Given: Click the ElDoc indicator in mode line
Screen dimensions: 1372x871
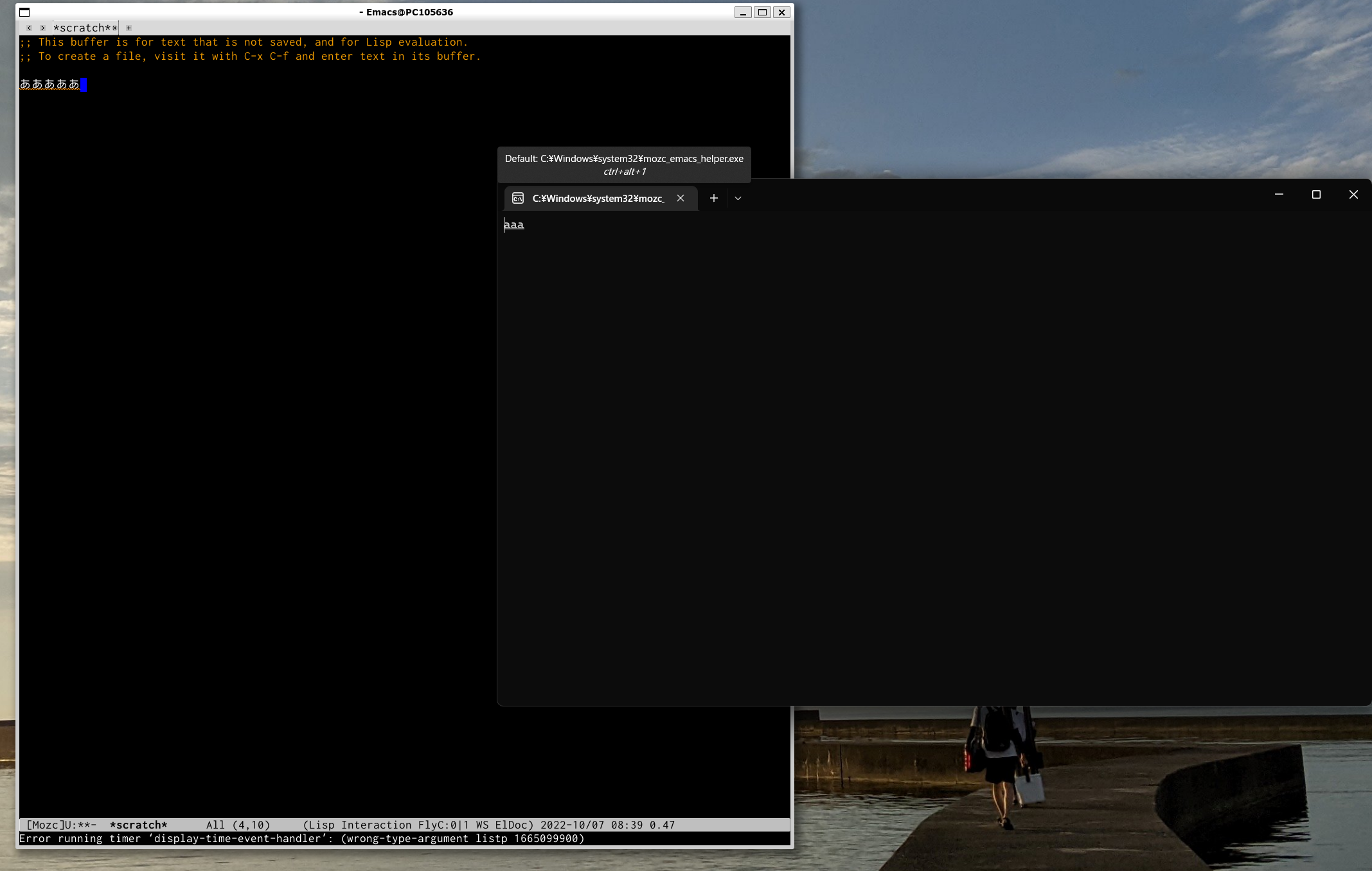Looking at the screenshot, I should (x=511, y=825).
